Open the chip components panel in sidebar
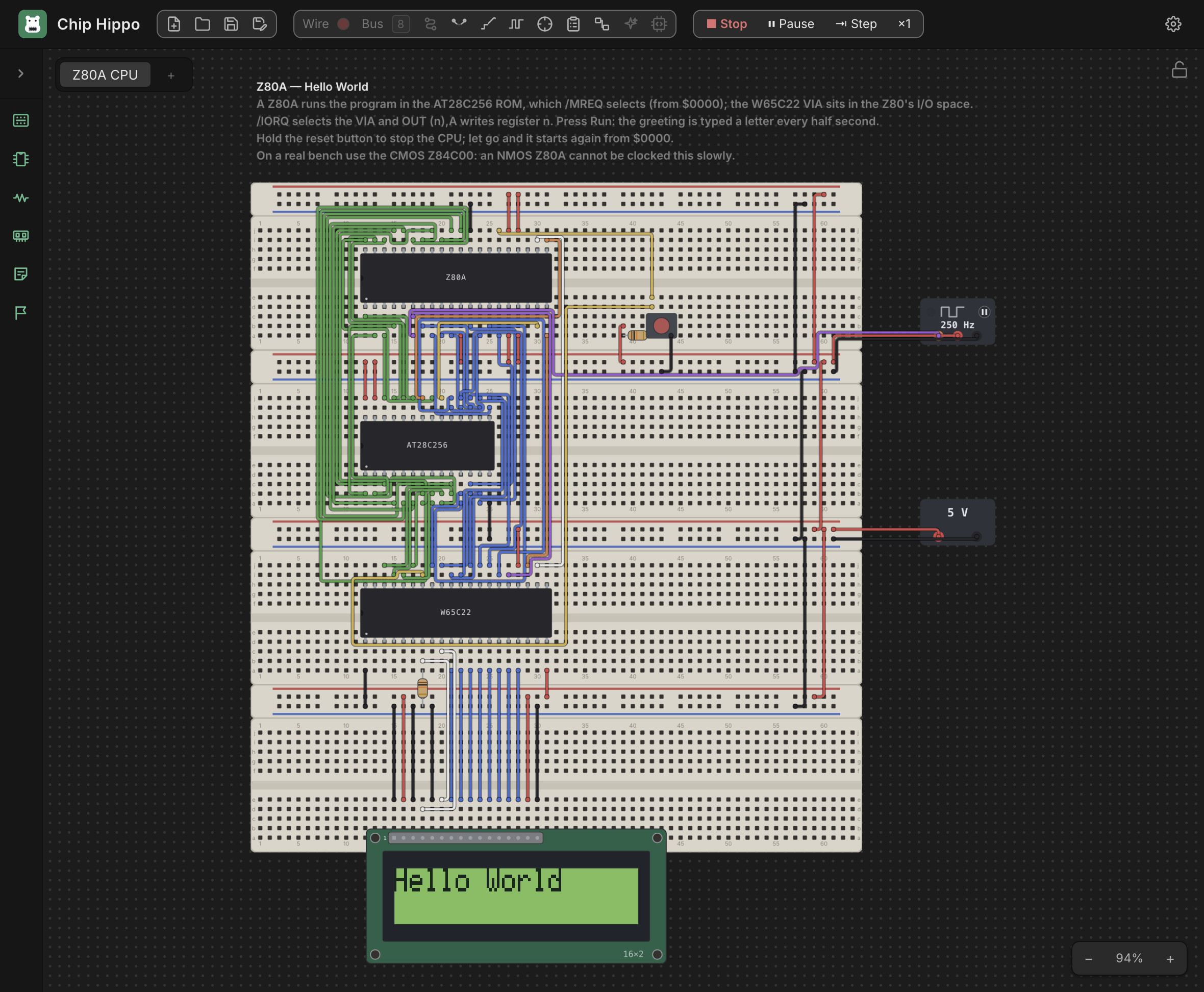 pyautogui.click(x=21, y=159)
